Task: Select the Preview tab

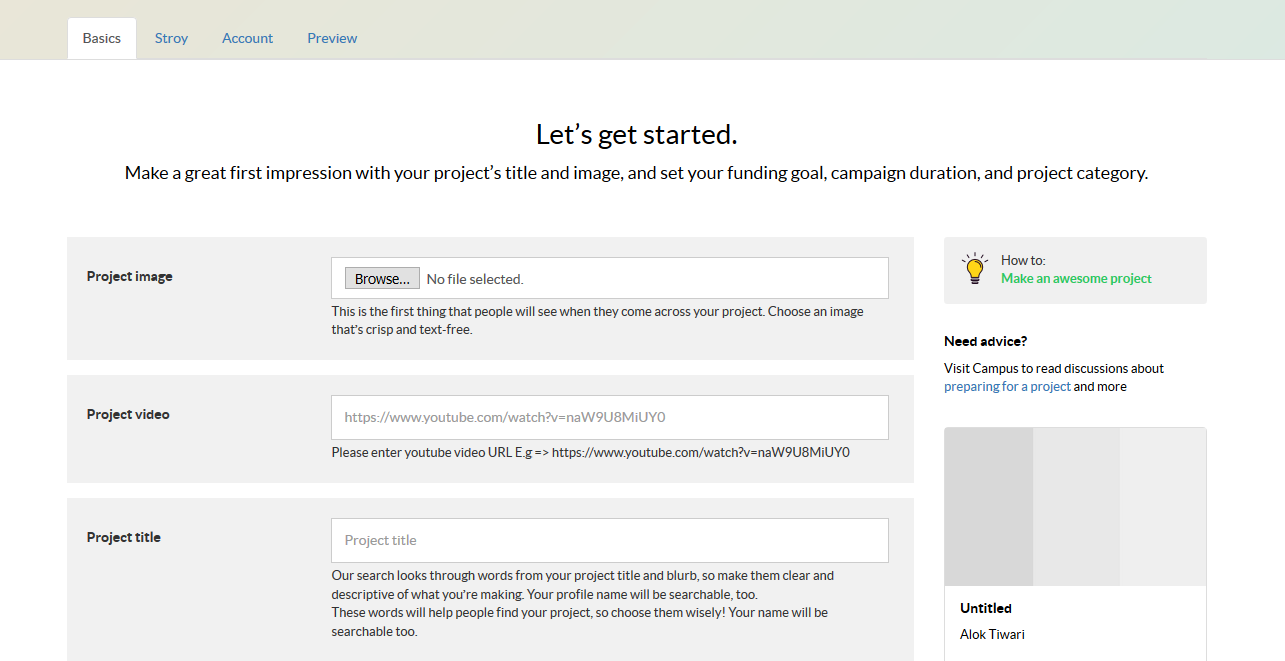Action: [x=332, y=38]
